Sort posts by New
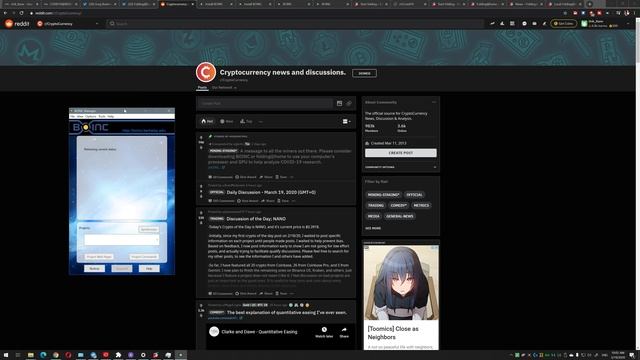The image size is (640, 360). [x=227, y=121]
